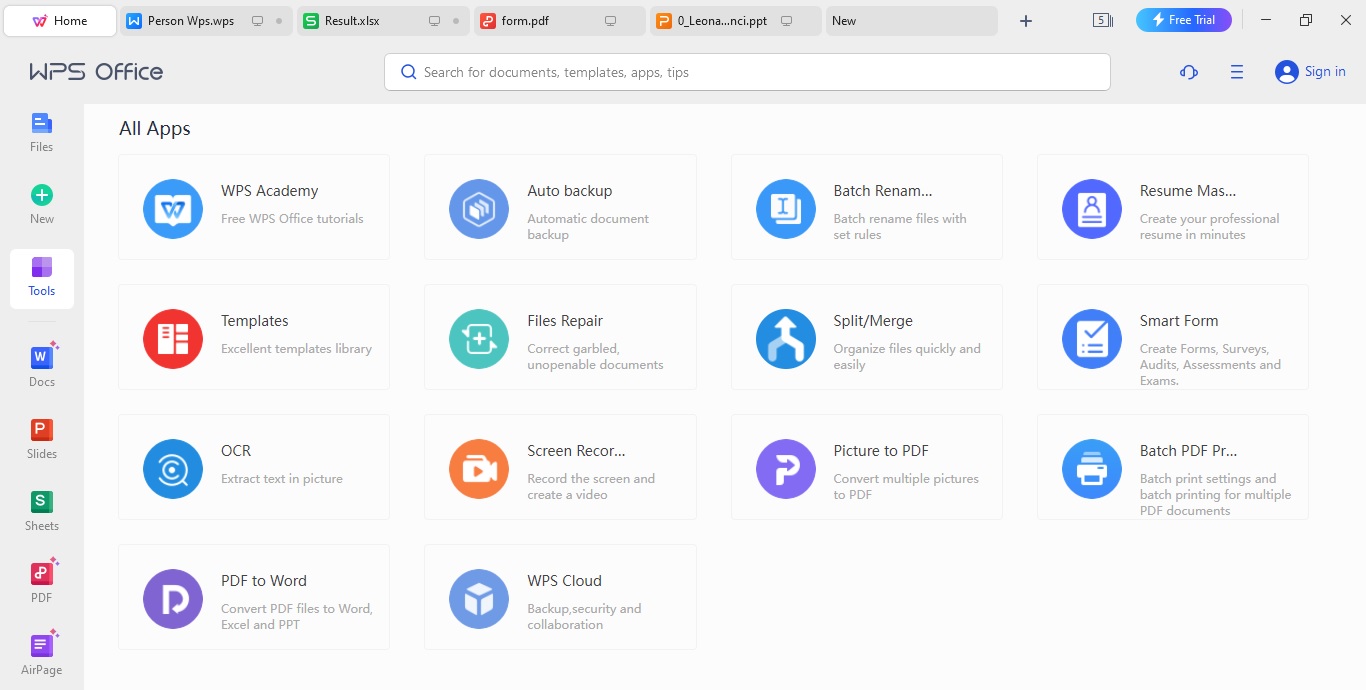Open the Files Repair tool

[560, 337]
